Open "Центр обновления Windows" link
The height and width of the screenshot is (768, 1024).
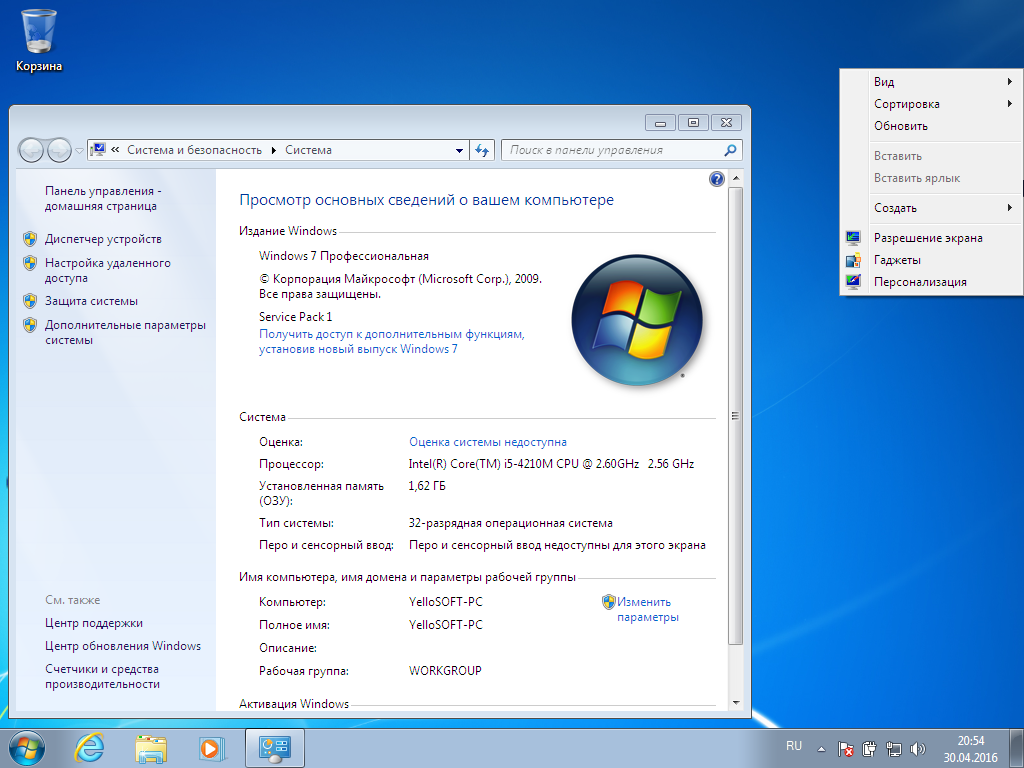(x=123, y=646)
